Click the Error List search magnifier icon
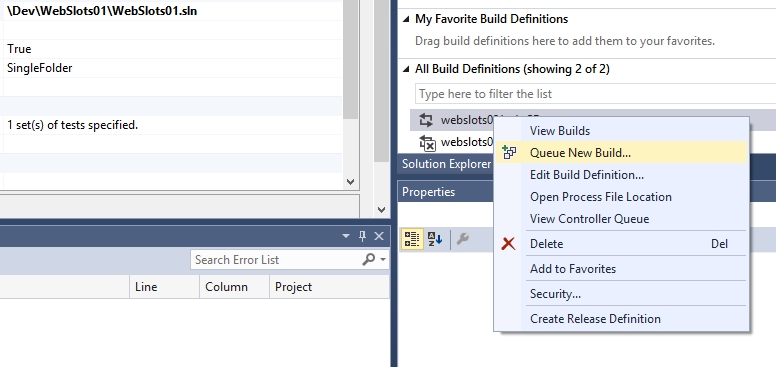This screenshot has width=776, height=367. [368, 259]
